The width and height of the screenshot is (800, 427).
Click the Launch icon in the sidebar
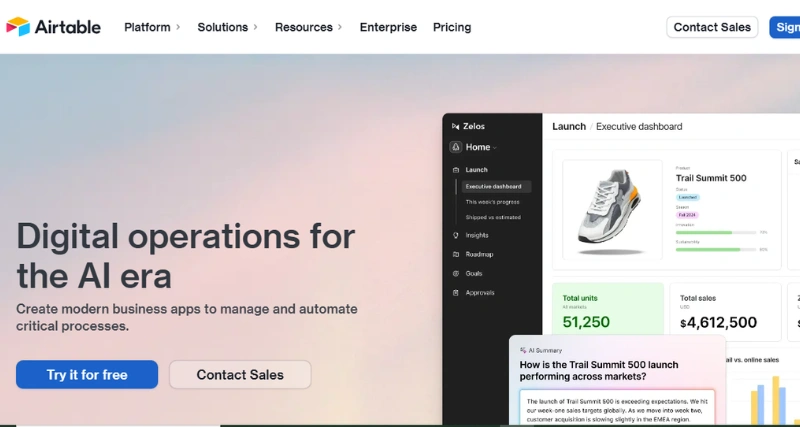pyautogui.click(x=456, y=170)
